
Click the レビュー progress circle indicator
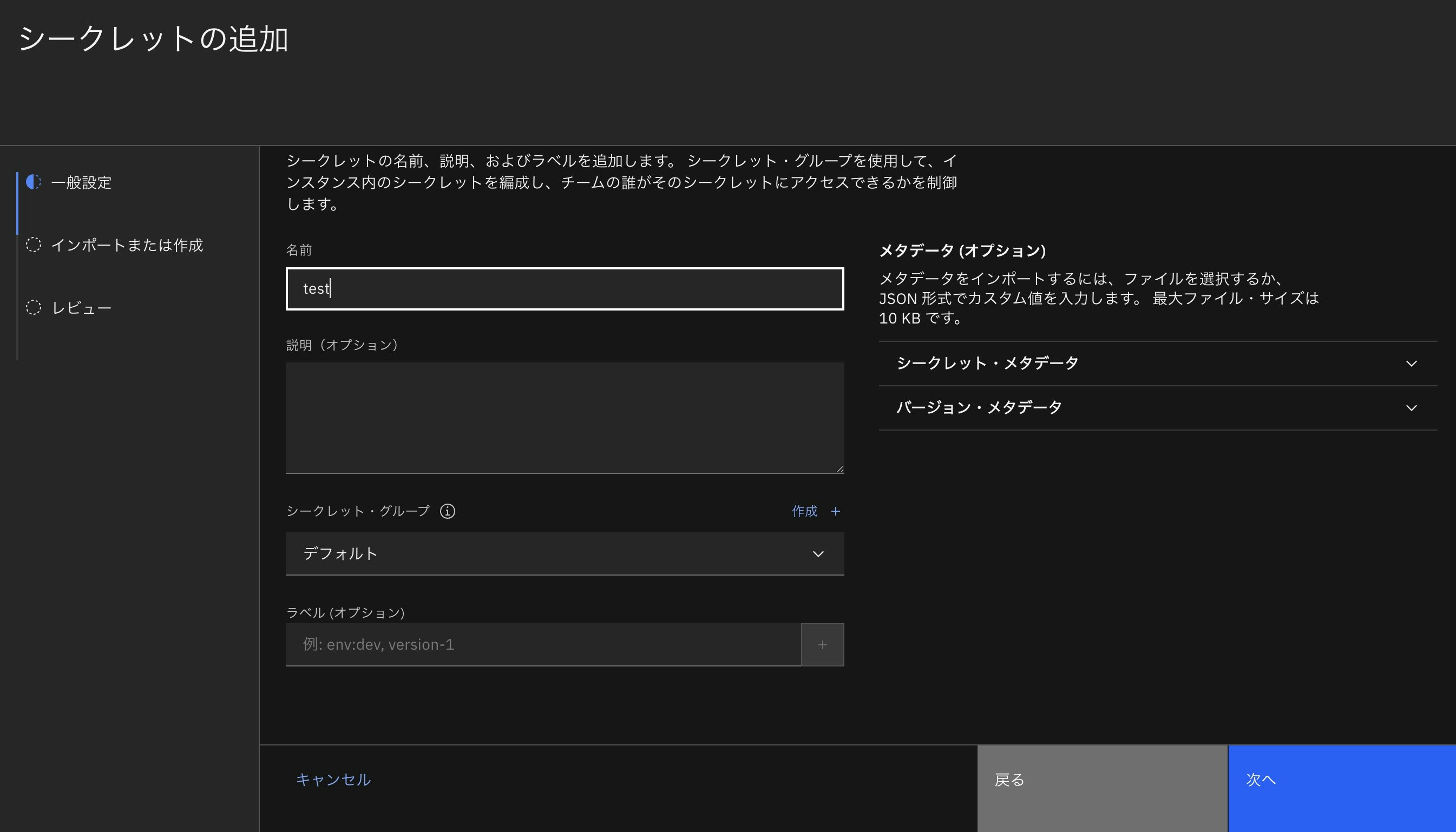point(34,307)
